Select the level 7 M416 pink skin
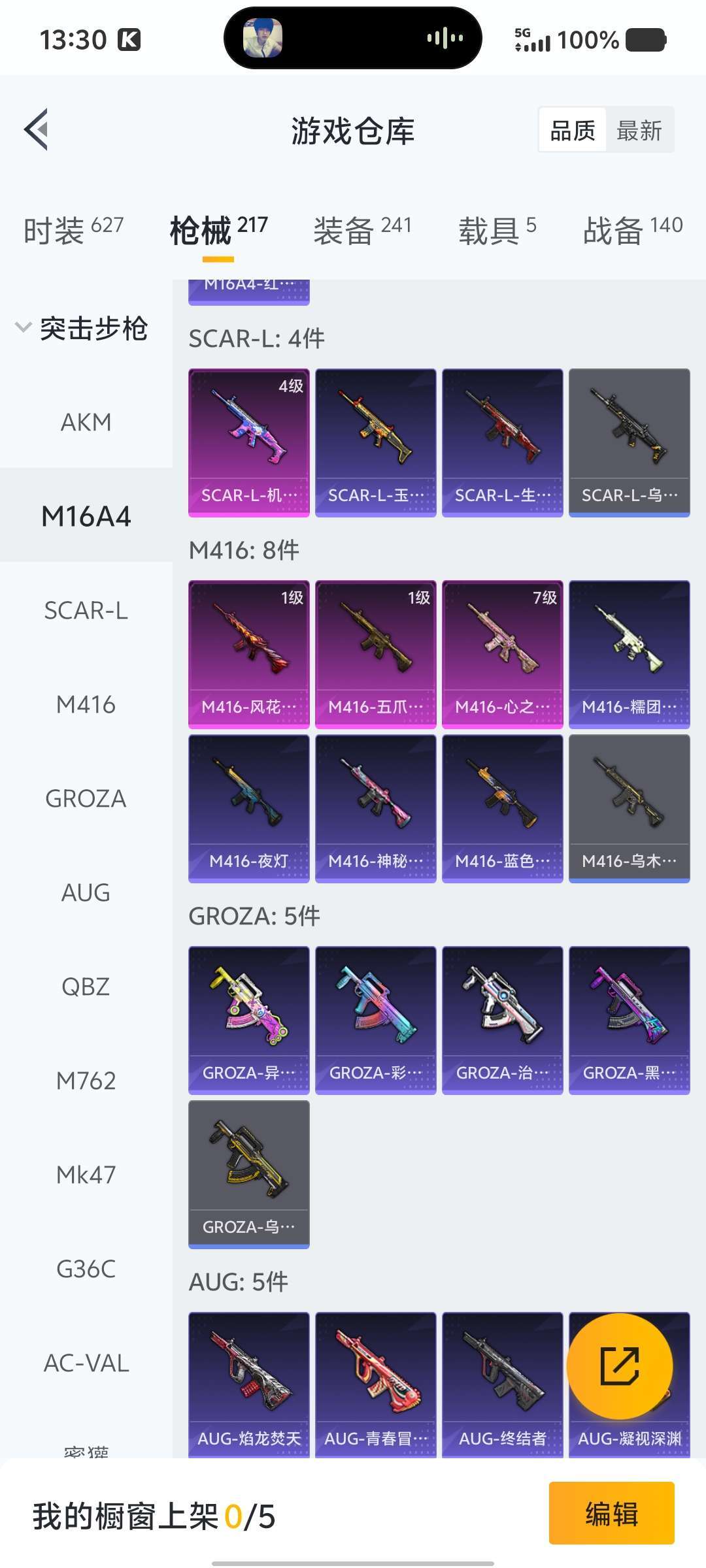 [502, 654]
